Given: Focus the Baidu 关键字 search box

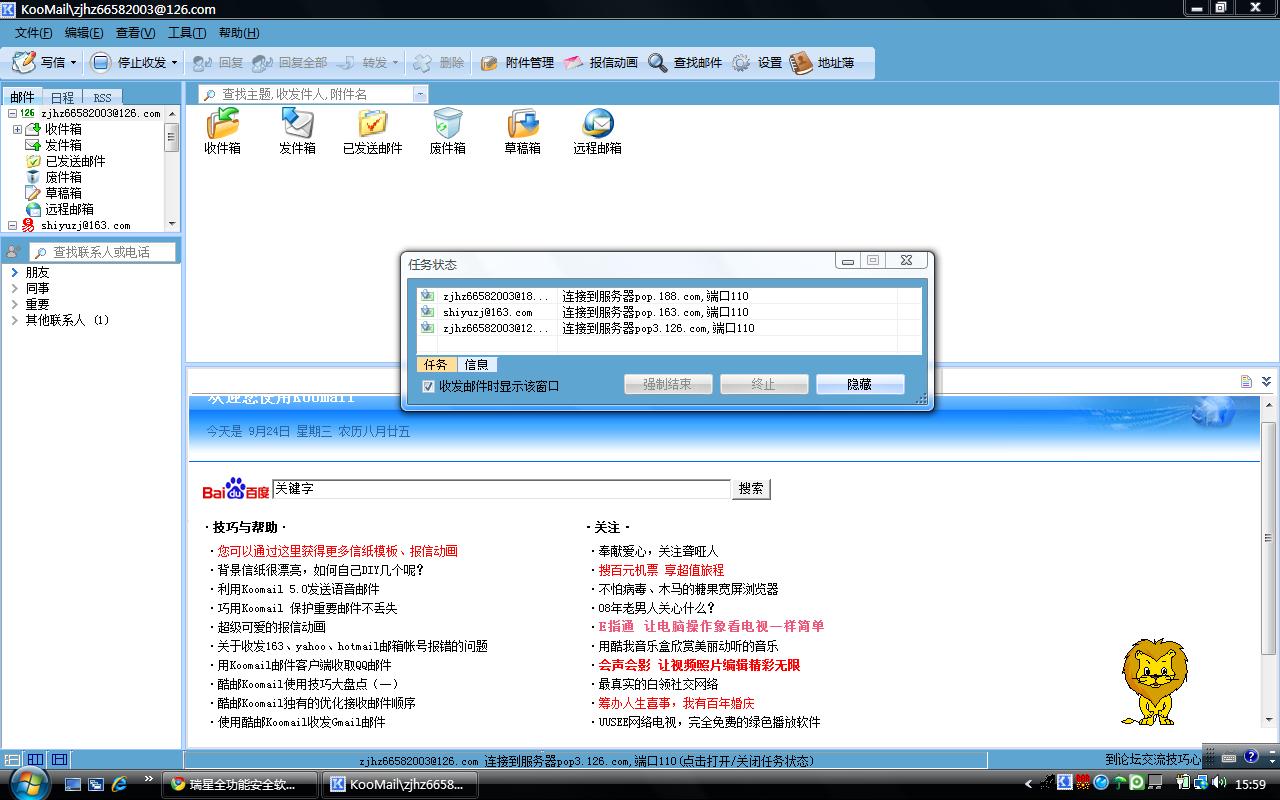Looking at the screenshot, I should (501, 489).
